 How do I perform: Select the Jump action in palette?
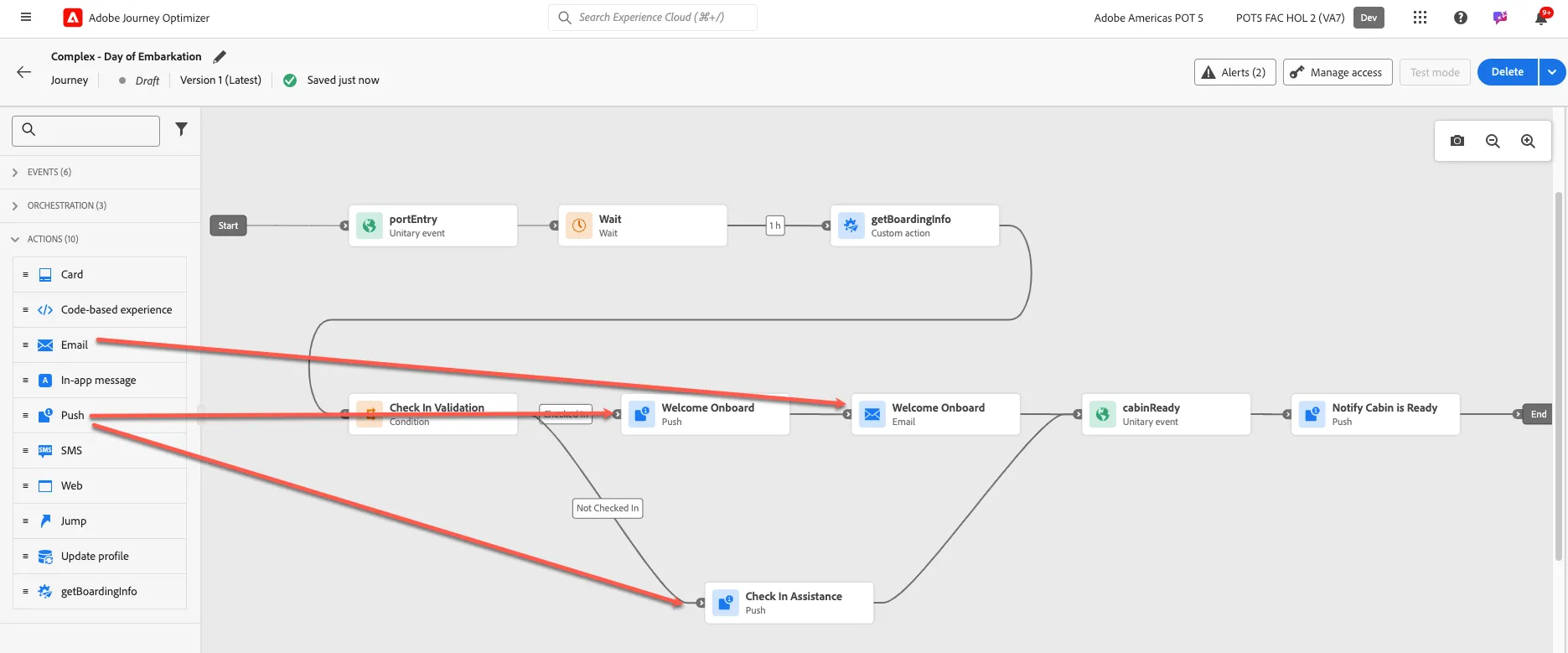[100, 521]
